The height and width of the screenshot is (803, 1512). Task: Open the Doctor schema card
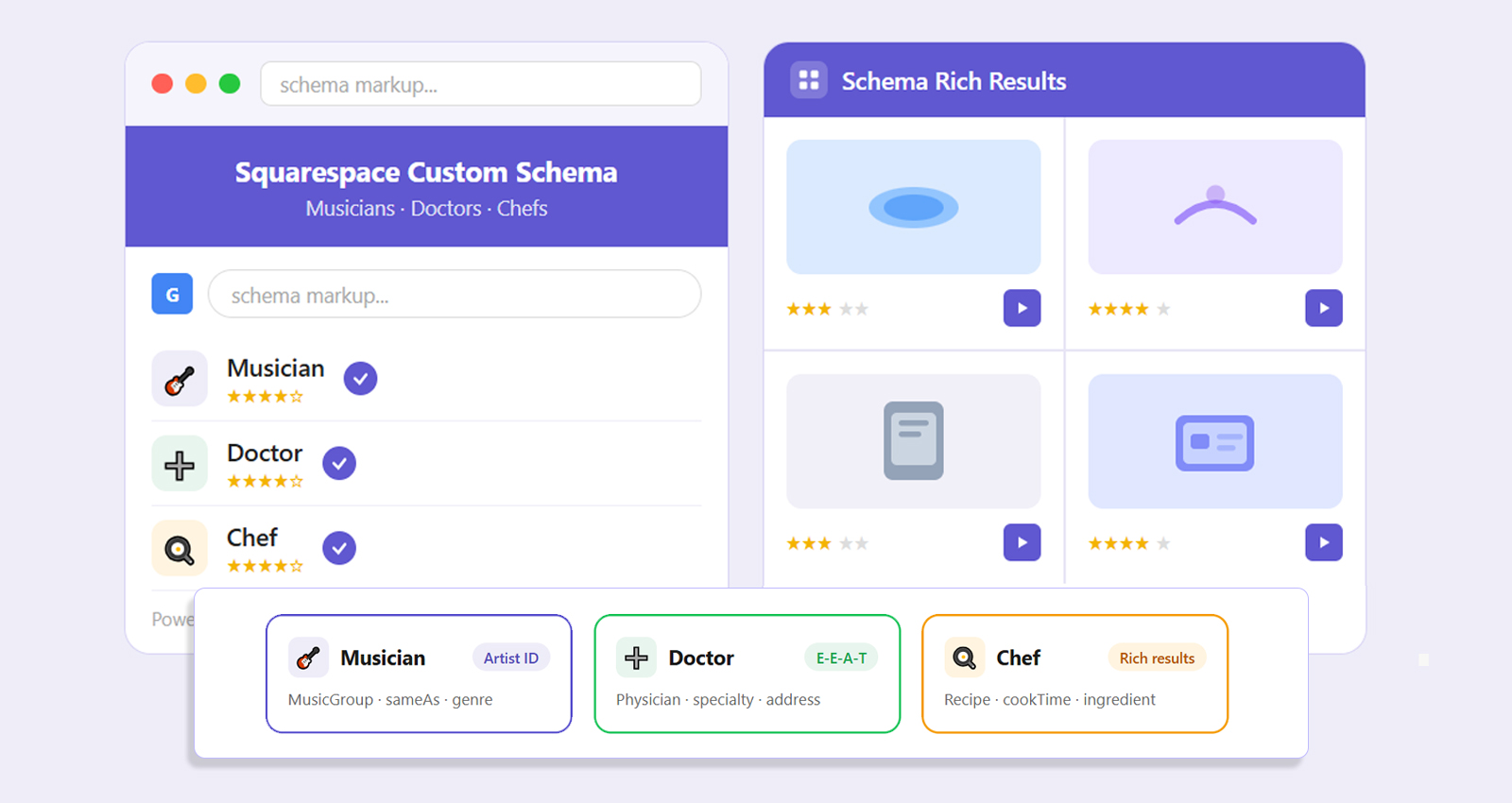(x=747, y=674)
